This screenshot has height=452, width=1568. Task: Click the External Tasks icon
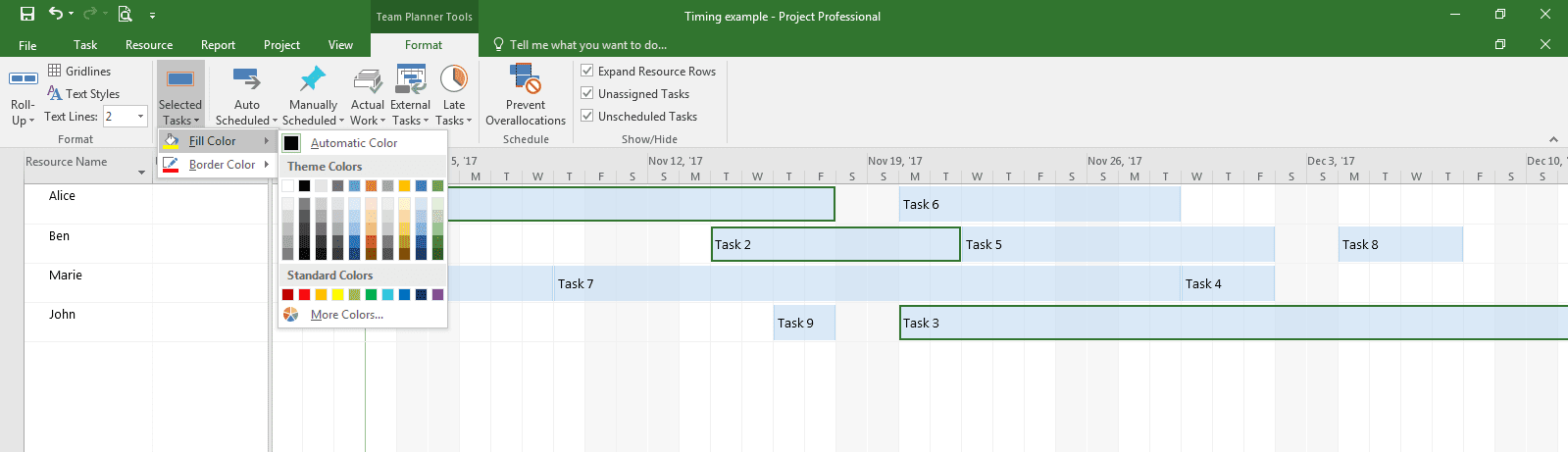410,79
